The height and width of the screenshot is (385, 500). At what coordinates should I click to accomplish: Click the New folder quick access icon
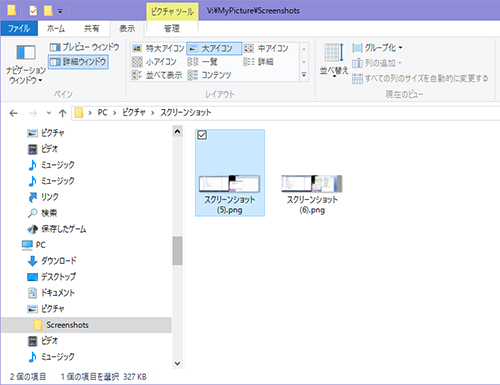pyautogui.click(x=48, y=11)
